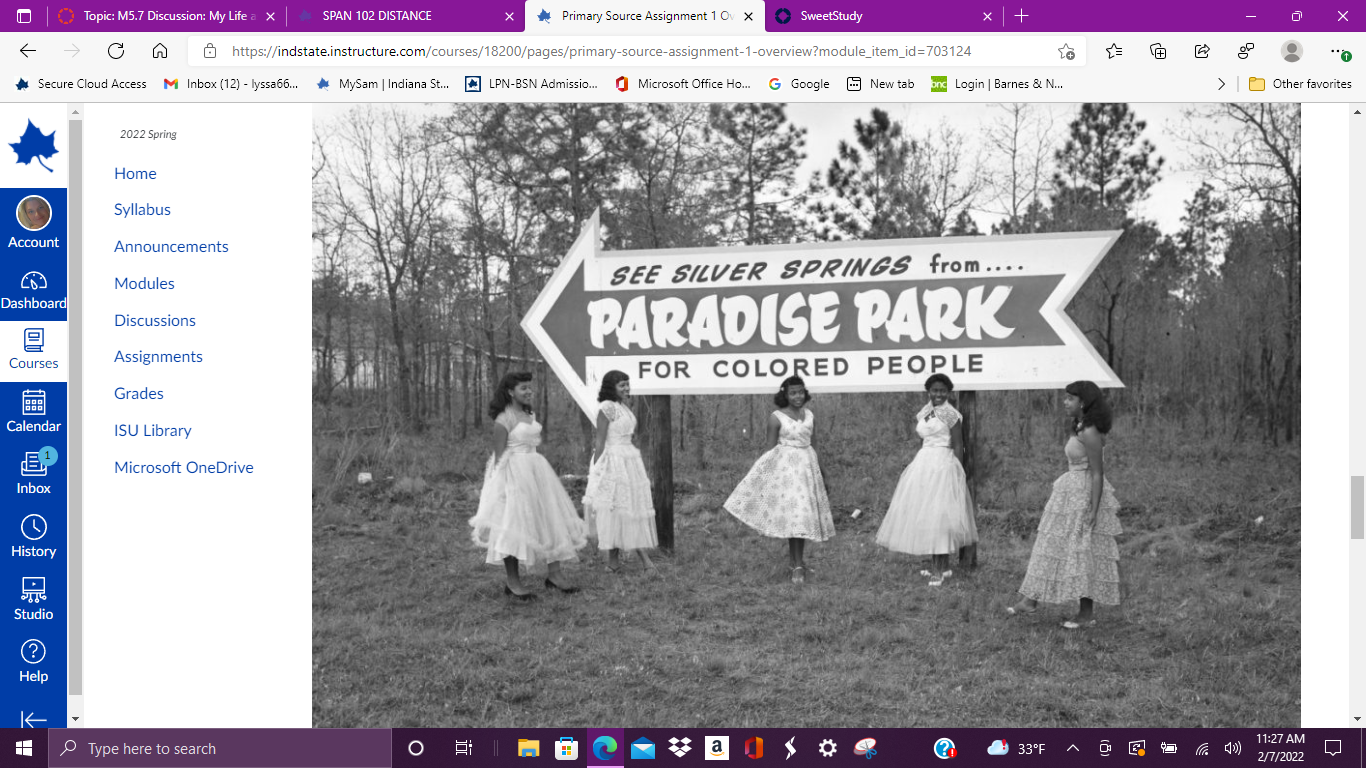Open Account in Canvas navigation
The height and width of the screenshot is (768, 1366).
34,222
